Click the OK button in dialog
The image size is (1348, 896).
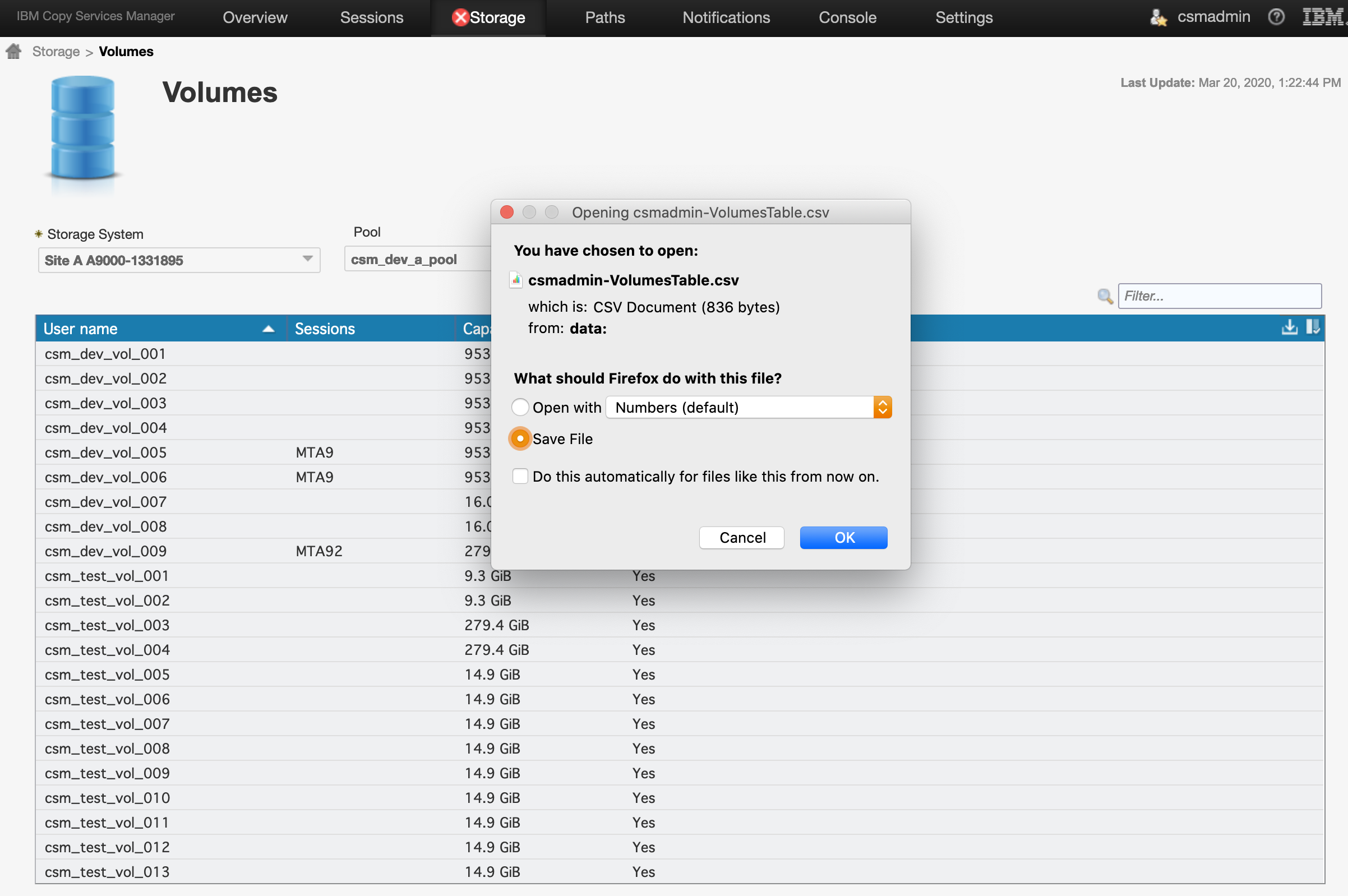click(x=843, y=538)
